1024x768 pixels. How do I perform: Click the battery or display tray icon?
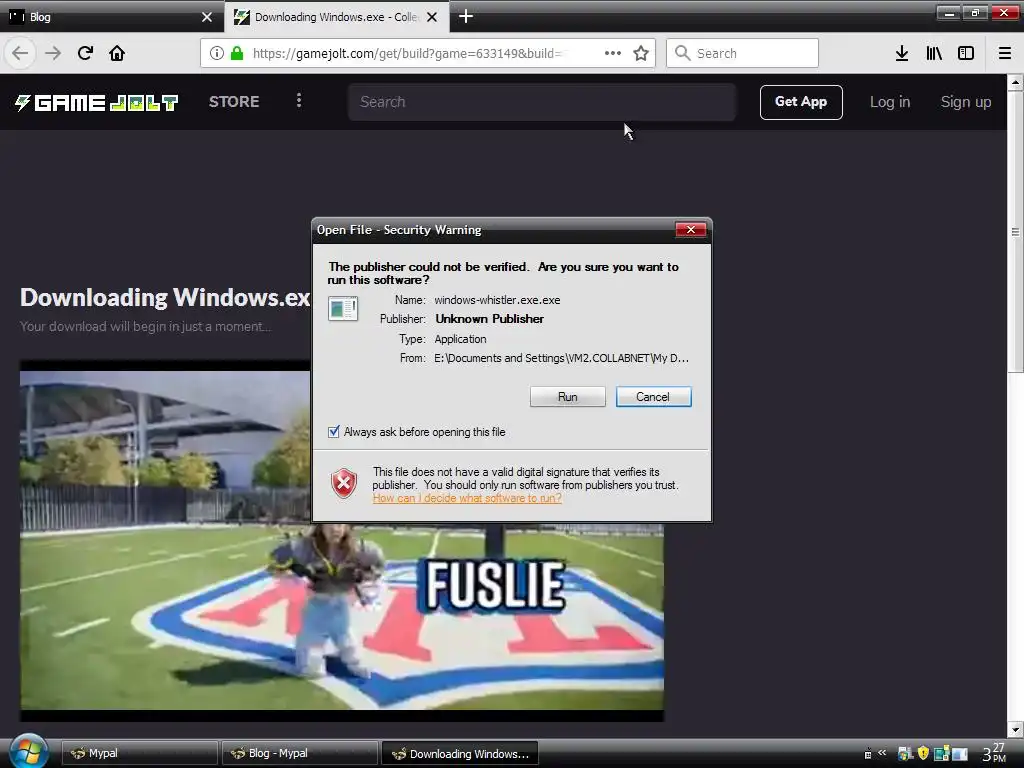pos(959,754)
